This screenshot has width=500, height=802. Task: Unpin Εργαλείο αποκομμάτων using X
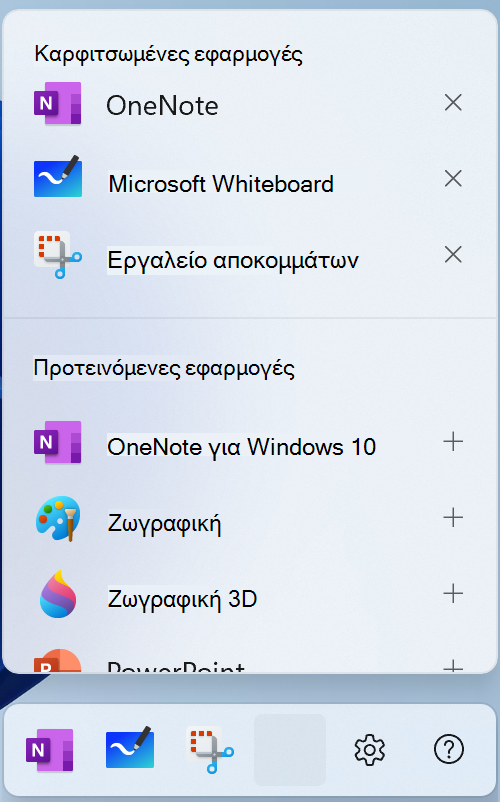point(453,255)
